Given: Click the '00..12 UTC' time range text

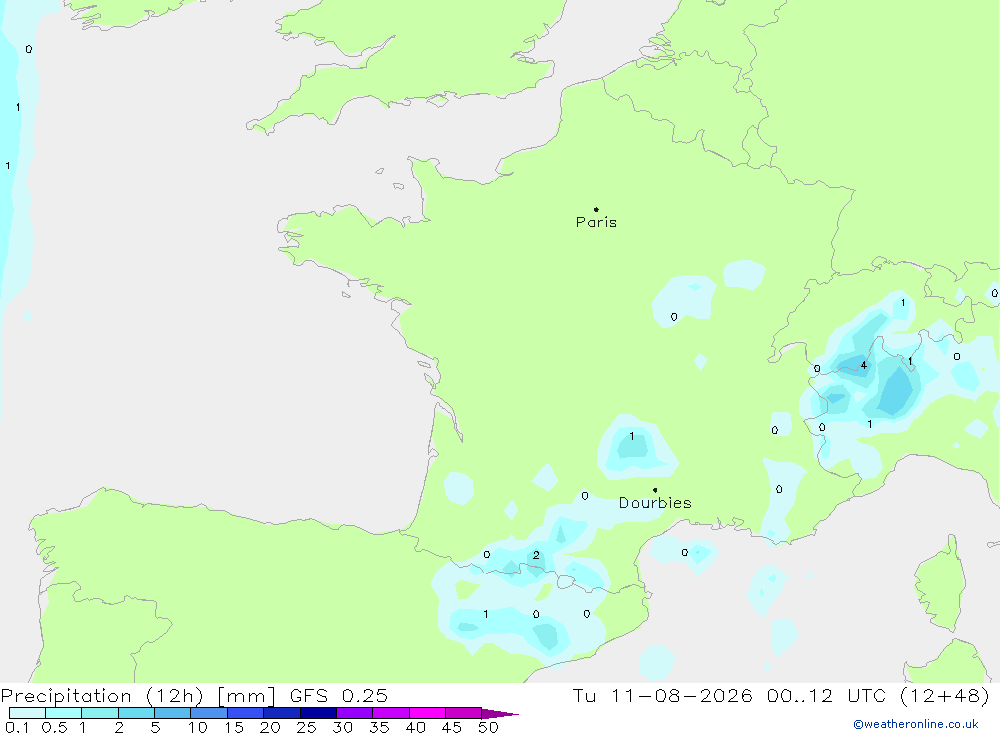Looking at the screenshot, I should (x=826, y=695).
